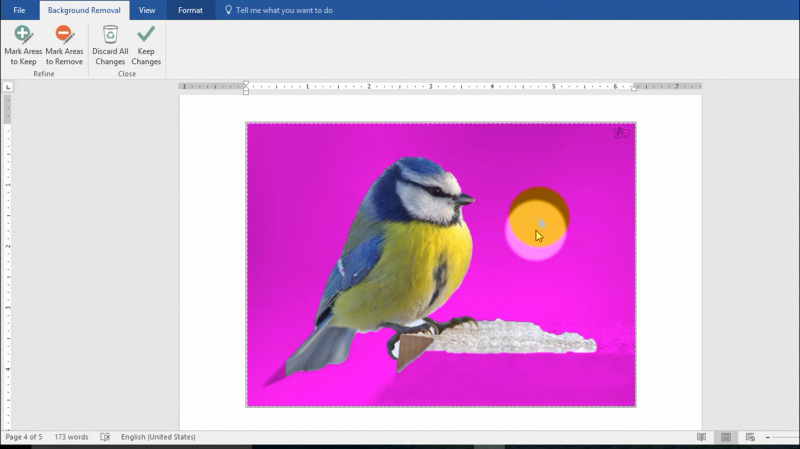Open the File menu
800x449 pixels.
click(19, 10)
